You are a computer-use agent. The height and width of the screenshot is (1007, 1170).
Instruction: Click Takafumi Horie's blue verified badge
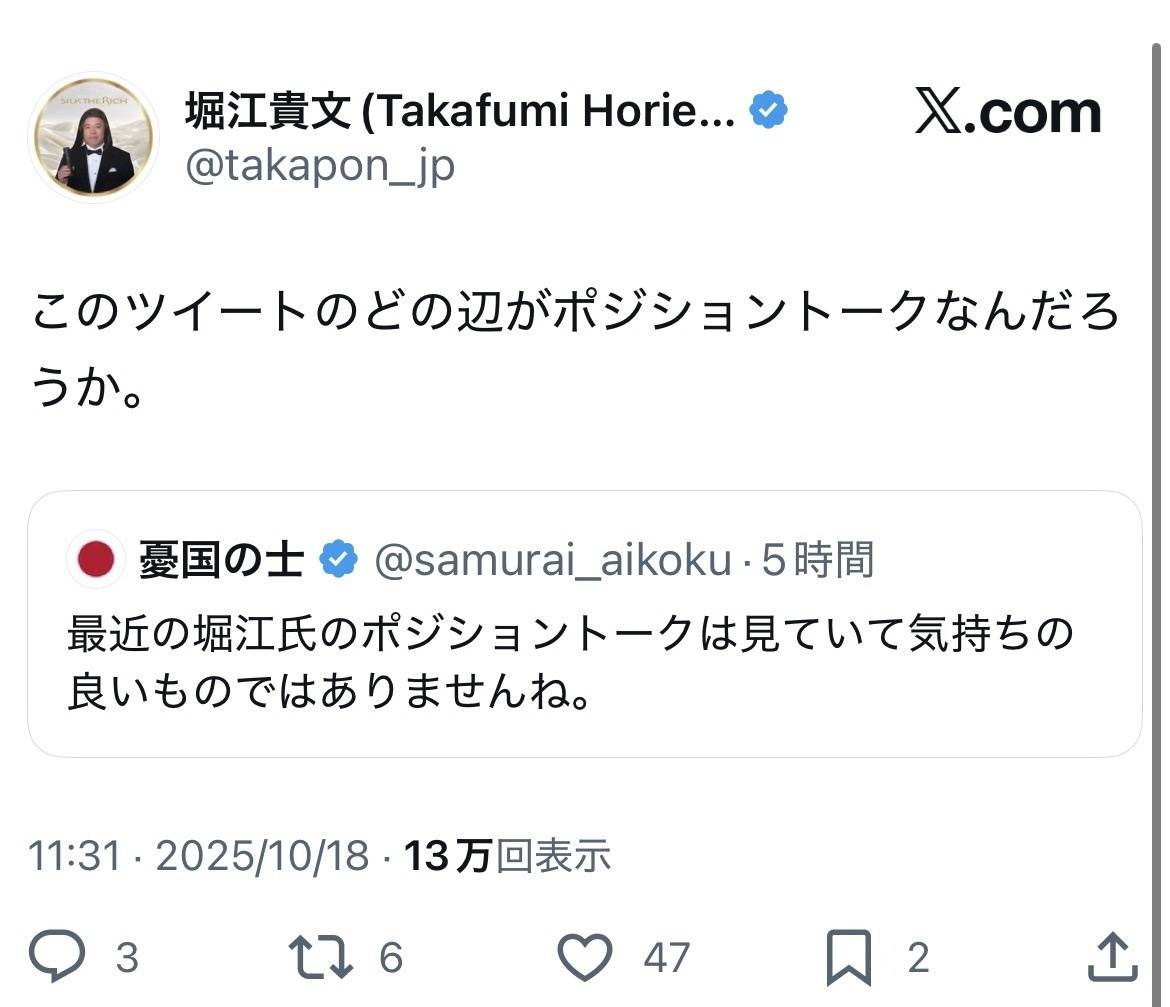768,112
